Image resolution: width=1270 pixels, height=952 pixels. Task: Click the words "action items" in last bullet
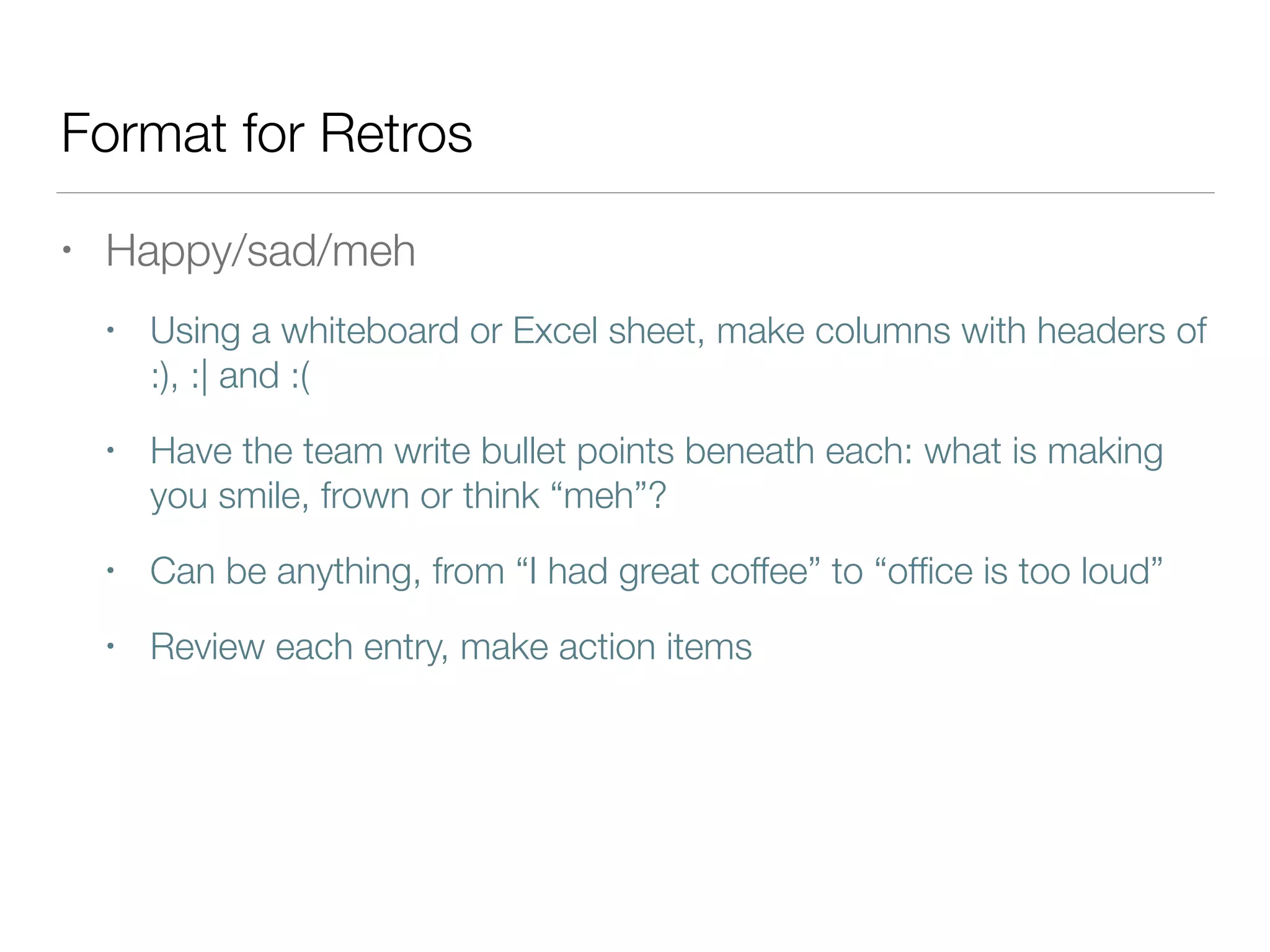click(655, 647)
